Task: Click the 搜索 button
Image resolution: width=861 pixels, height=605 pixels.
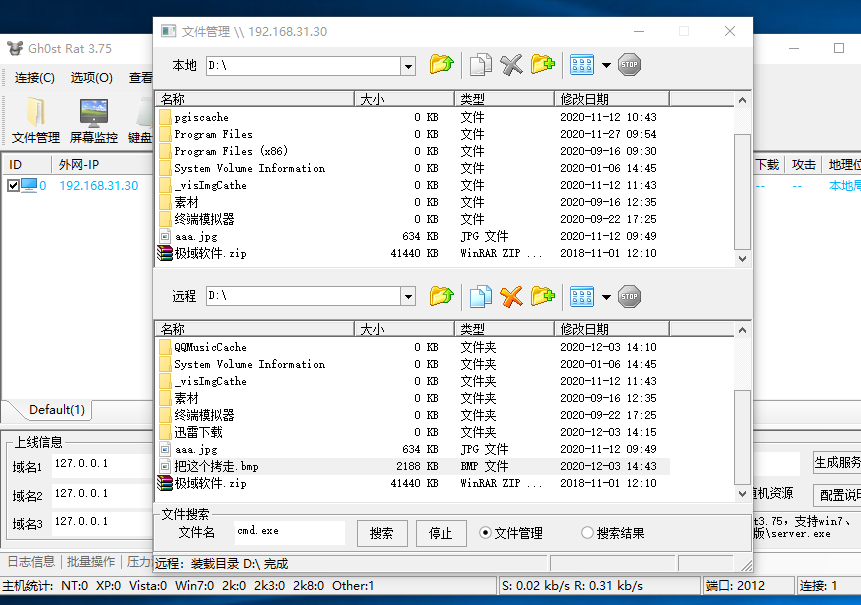Action: pos(382,534)
